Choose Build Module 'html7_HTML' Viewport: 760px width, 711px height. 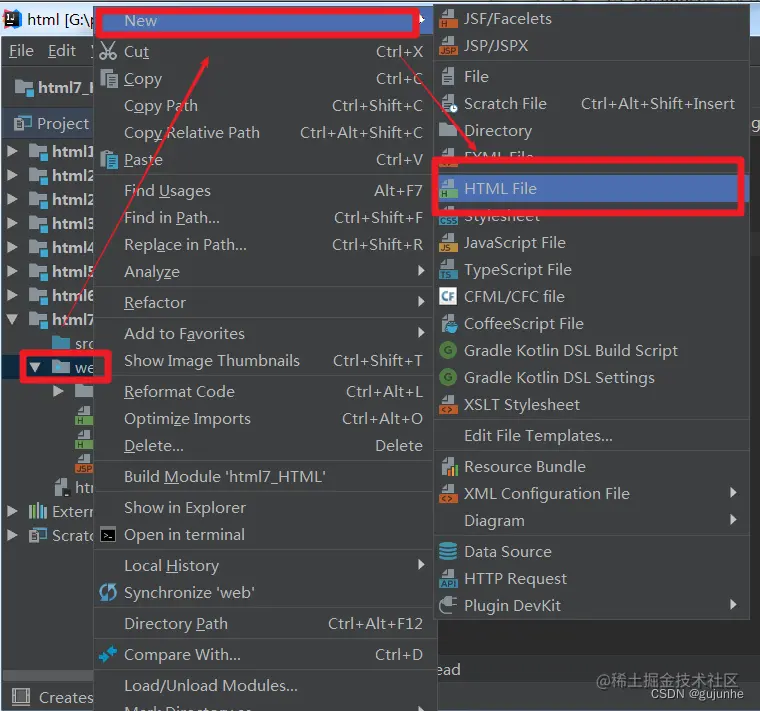[262, 477]
